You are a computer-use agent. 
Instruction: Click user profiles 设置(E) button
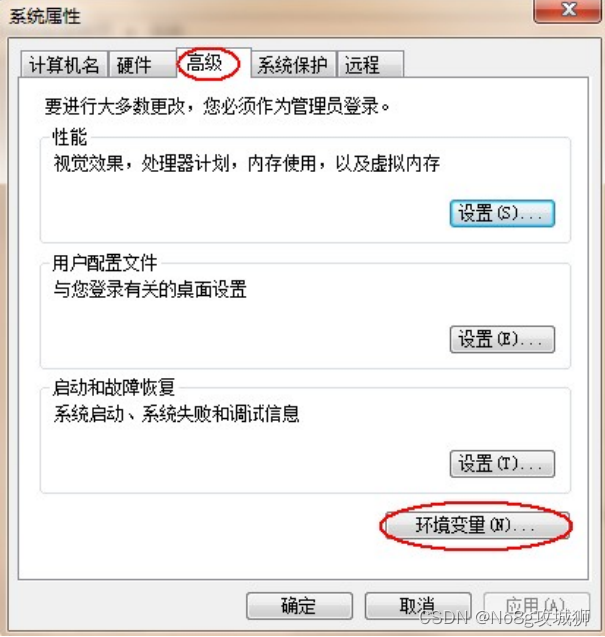tap(502, 339)
